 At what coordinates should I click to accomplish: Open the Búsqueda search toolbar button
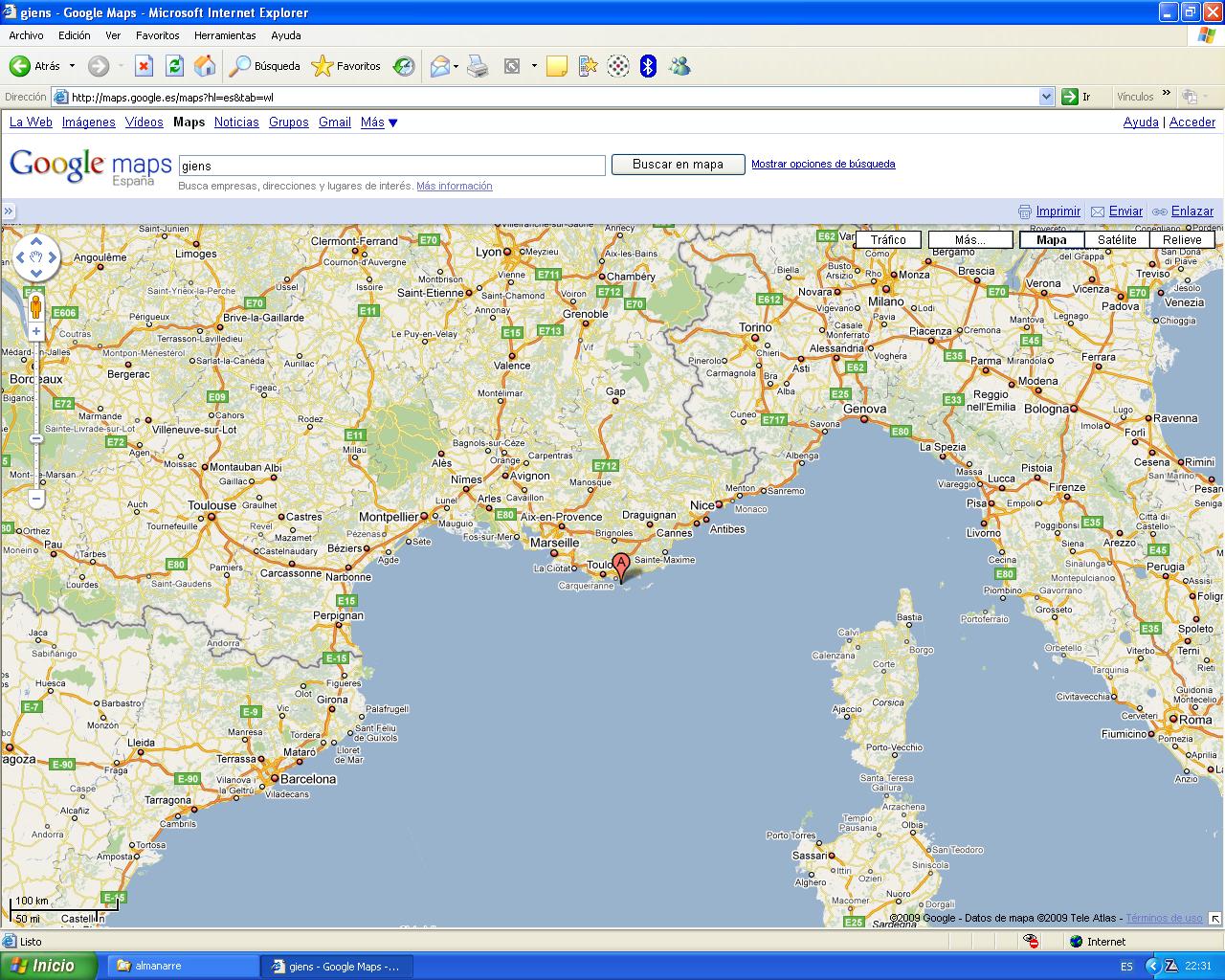tap(265, 66)
